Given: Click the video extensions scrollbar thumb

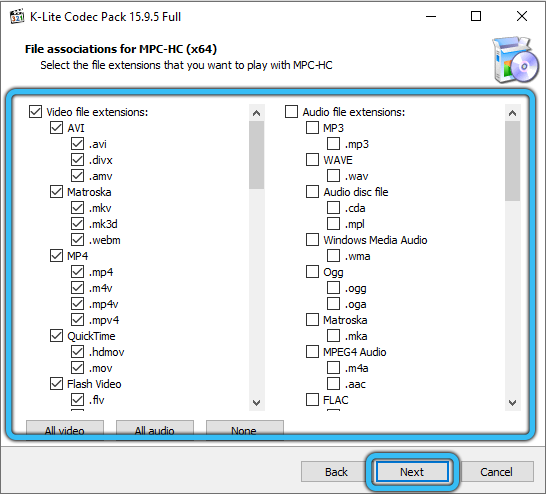Looking at the screenshot, I should 257,155.
